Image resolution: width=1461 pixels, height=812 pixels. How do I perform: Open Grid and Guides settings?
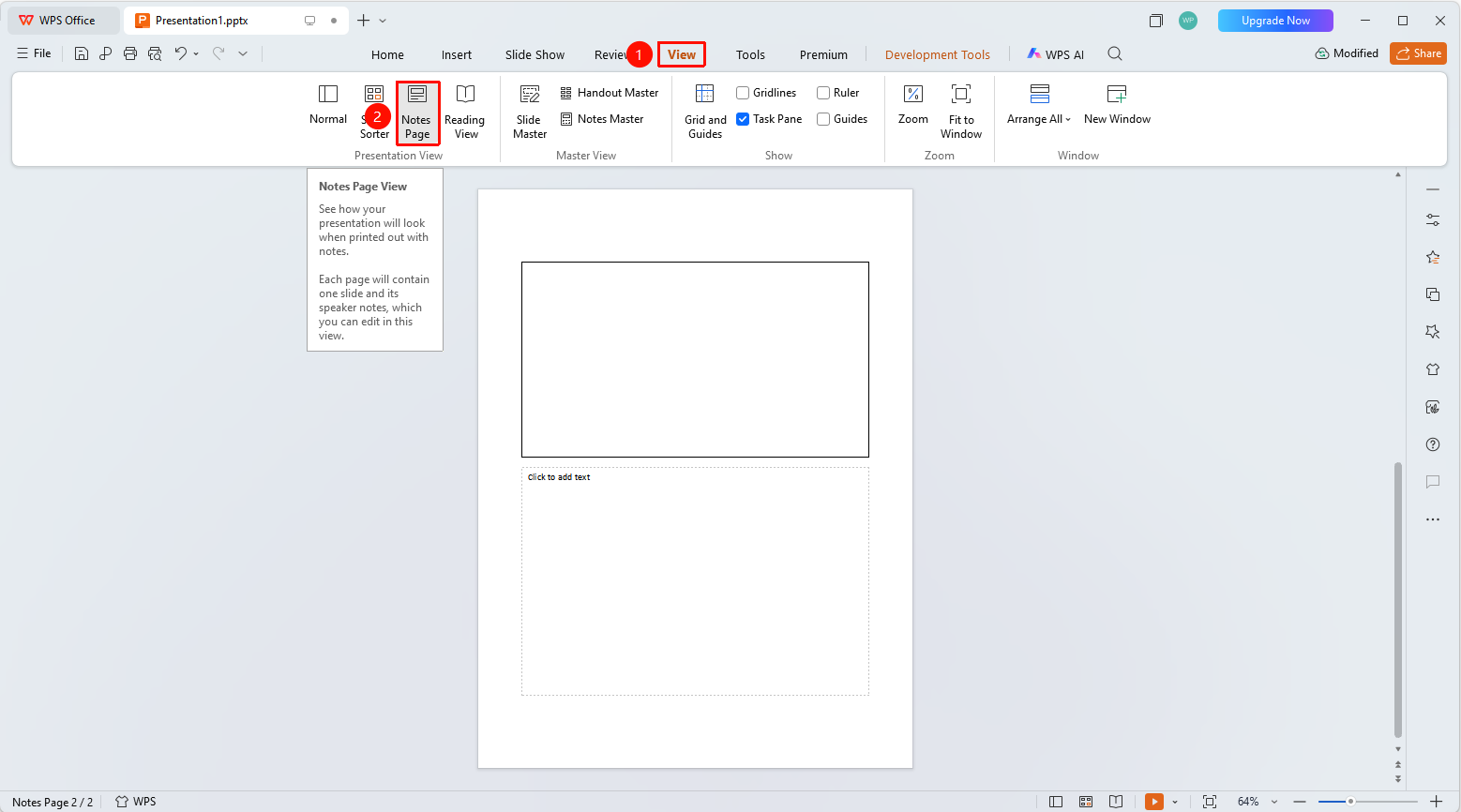click(x=705, y=112)
